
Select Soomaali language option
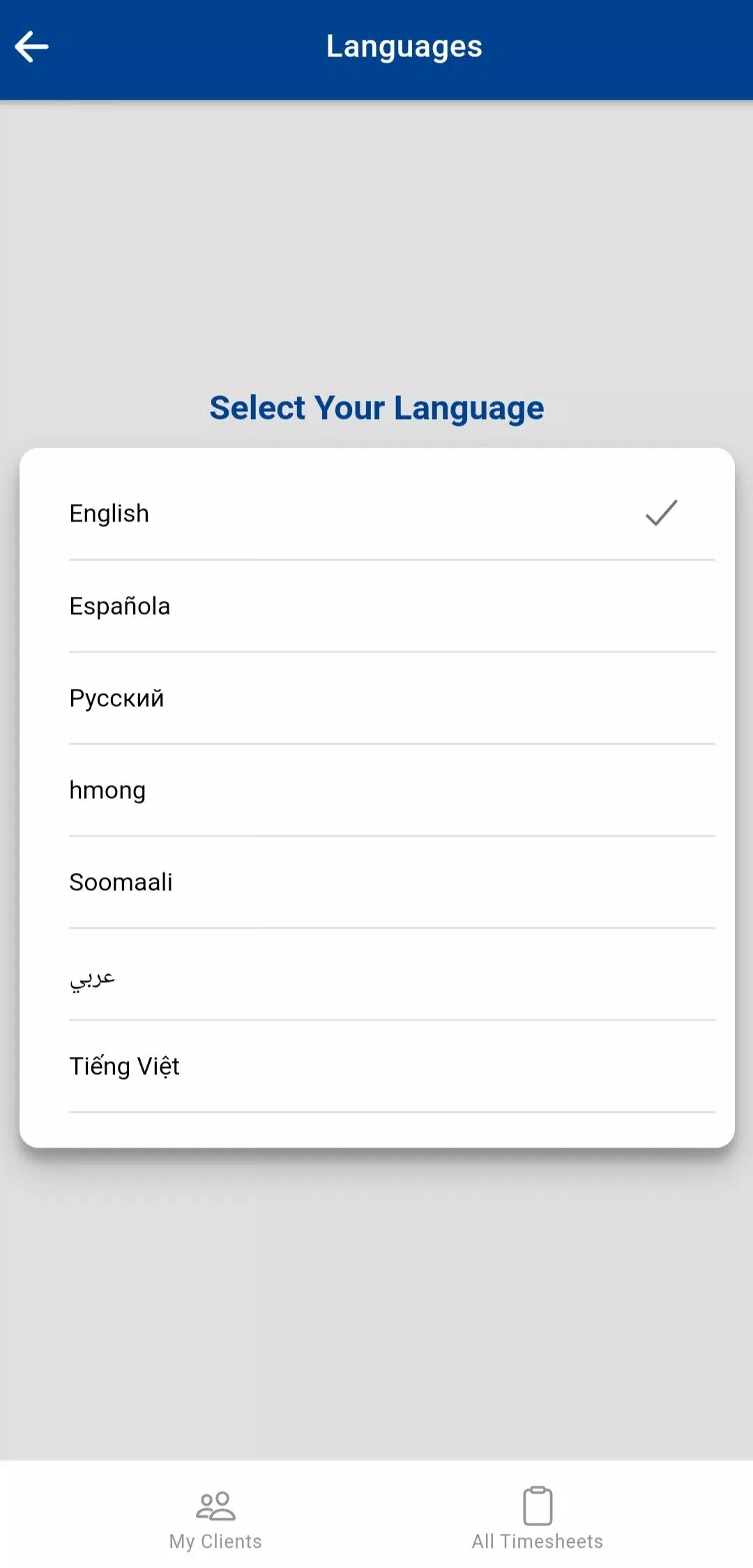392,882
